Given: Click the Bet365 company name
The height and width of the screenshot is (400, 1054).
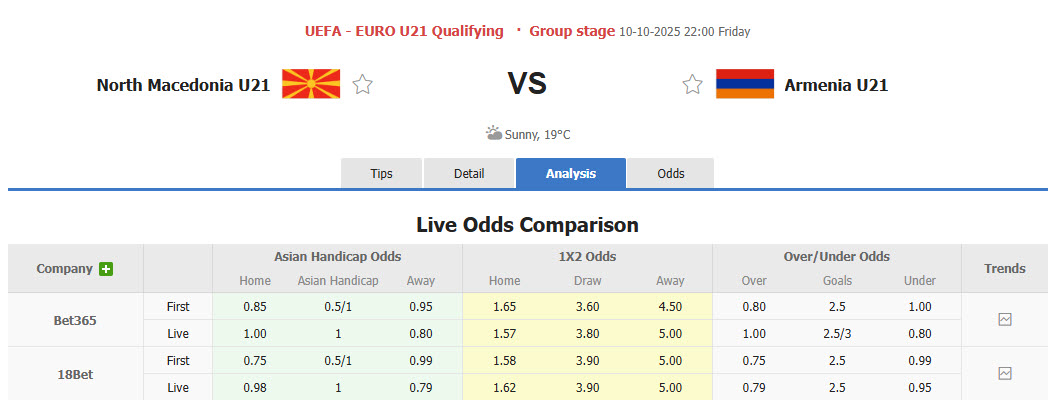Looking at the screenshot, I should coord(75,321).
